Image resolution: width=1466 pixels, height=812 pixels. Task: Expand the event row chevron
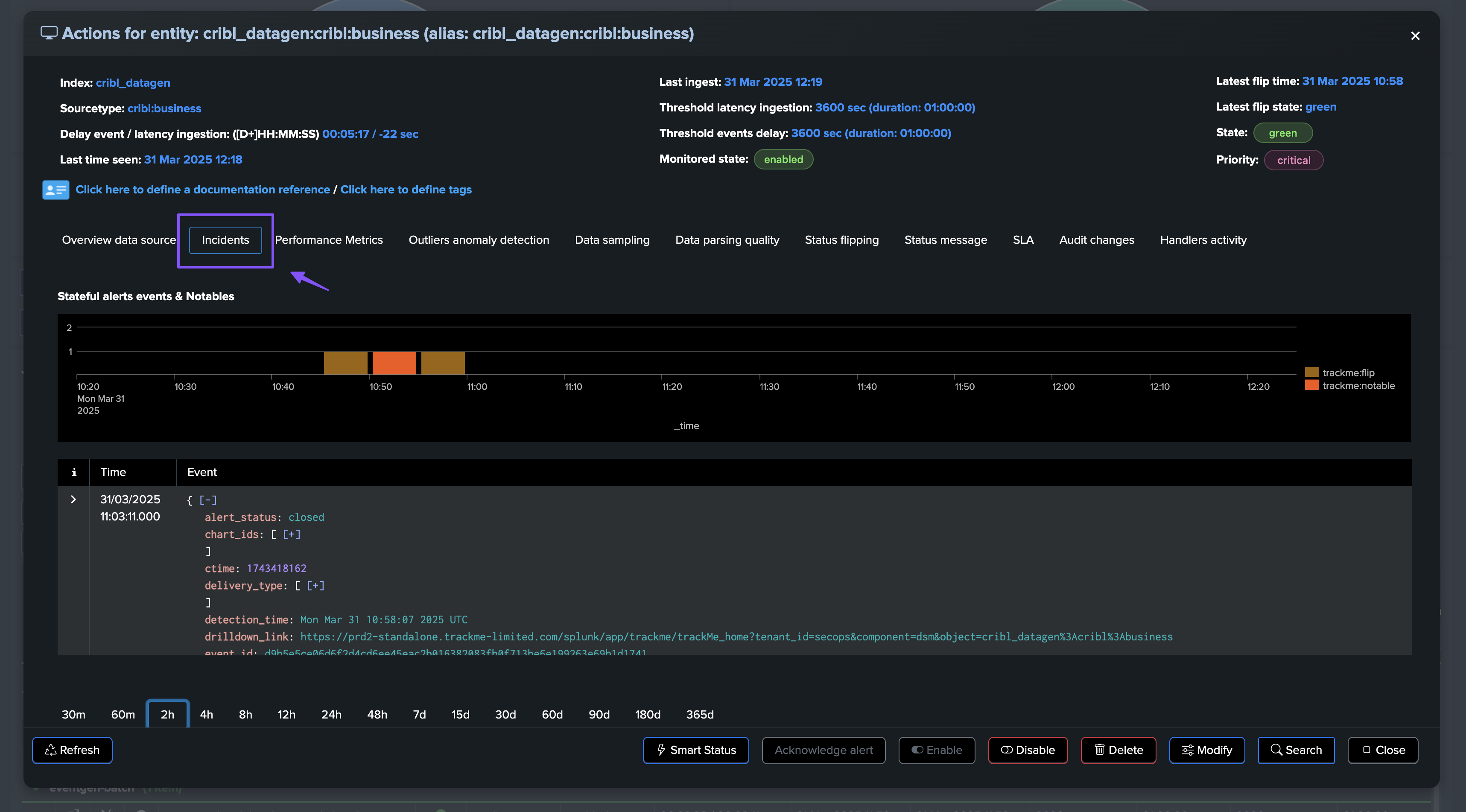[x=73, y=499]
